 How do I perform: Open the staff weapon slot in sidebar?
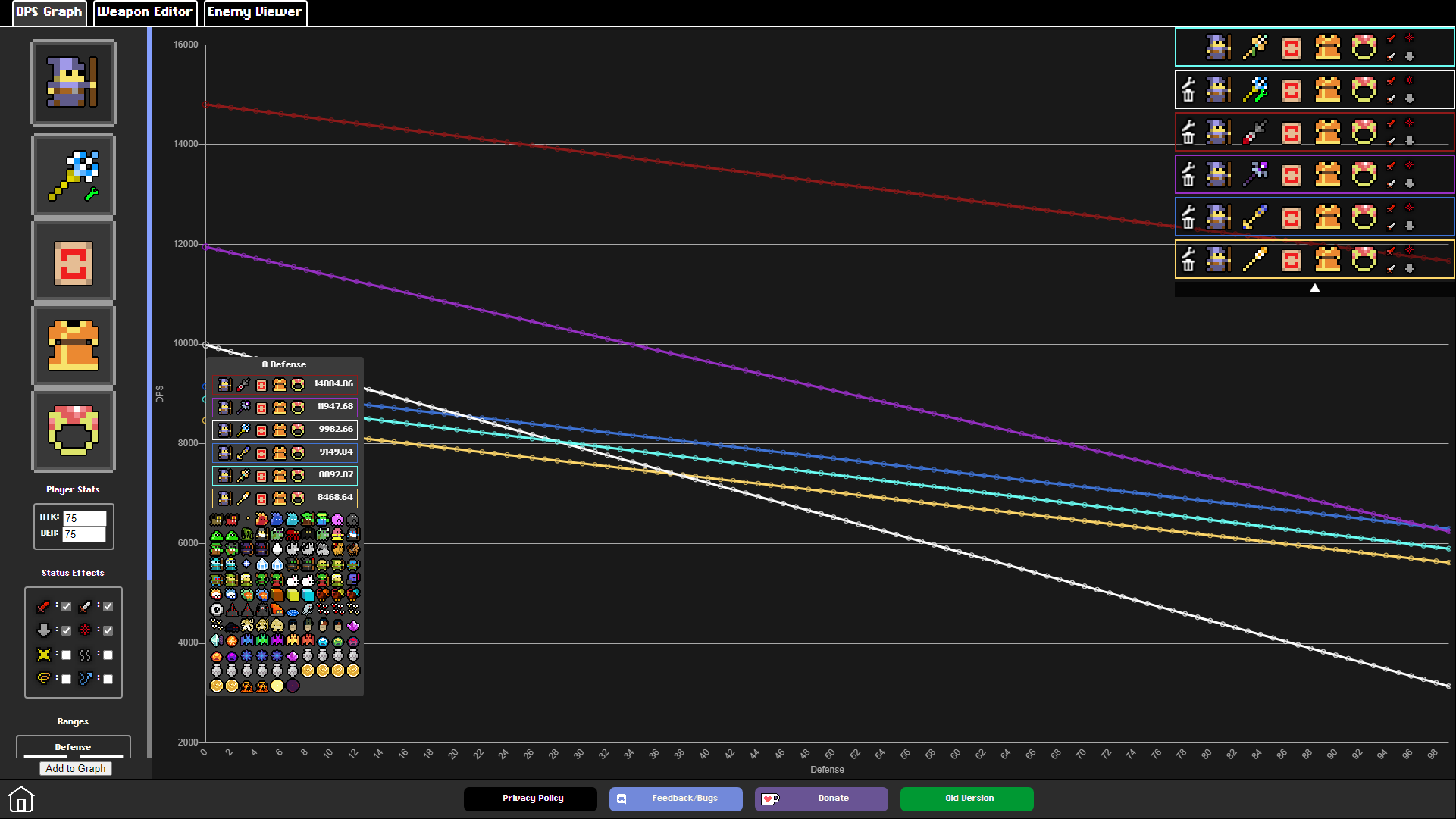[x=73, y=176]
